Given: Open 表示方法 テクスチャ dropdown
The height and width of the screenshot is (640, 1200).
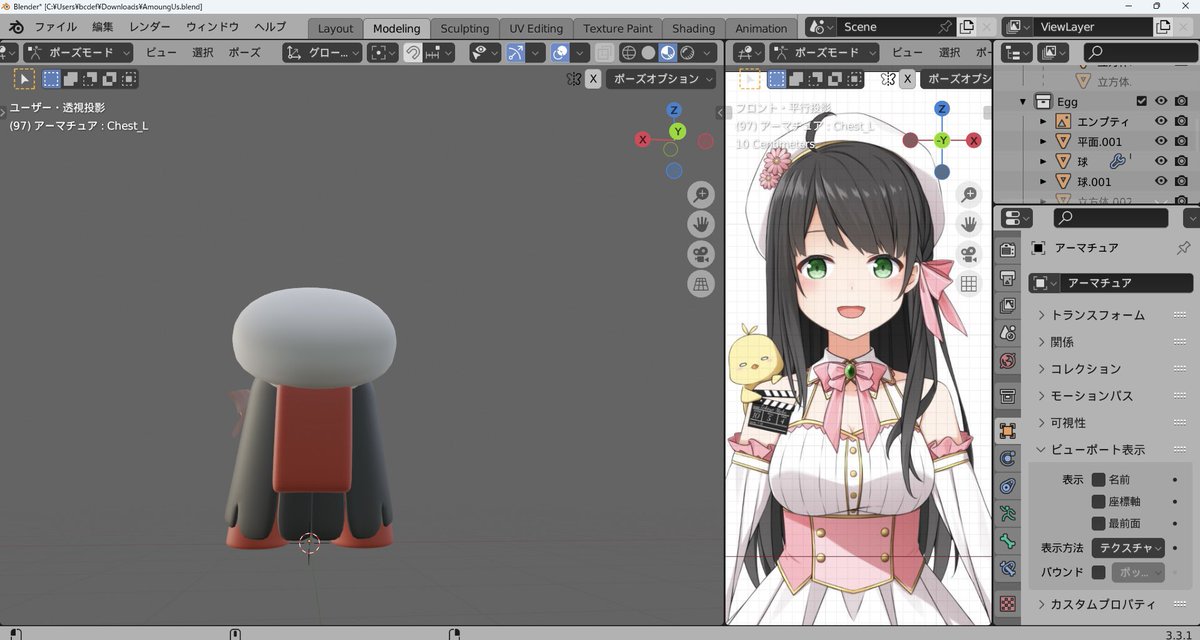Looking at the screenshot, I should tap(1127, 547).
